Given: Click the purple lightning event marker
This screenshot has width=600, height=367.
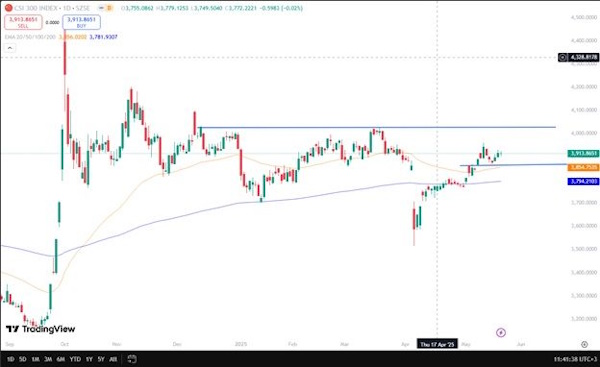Looking at the screenshot, I should [x=501, y=333].
